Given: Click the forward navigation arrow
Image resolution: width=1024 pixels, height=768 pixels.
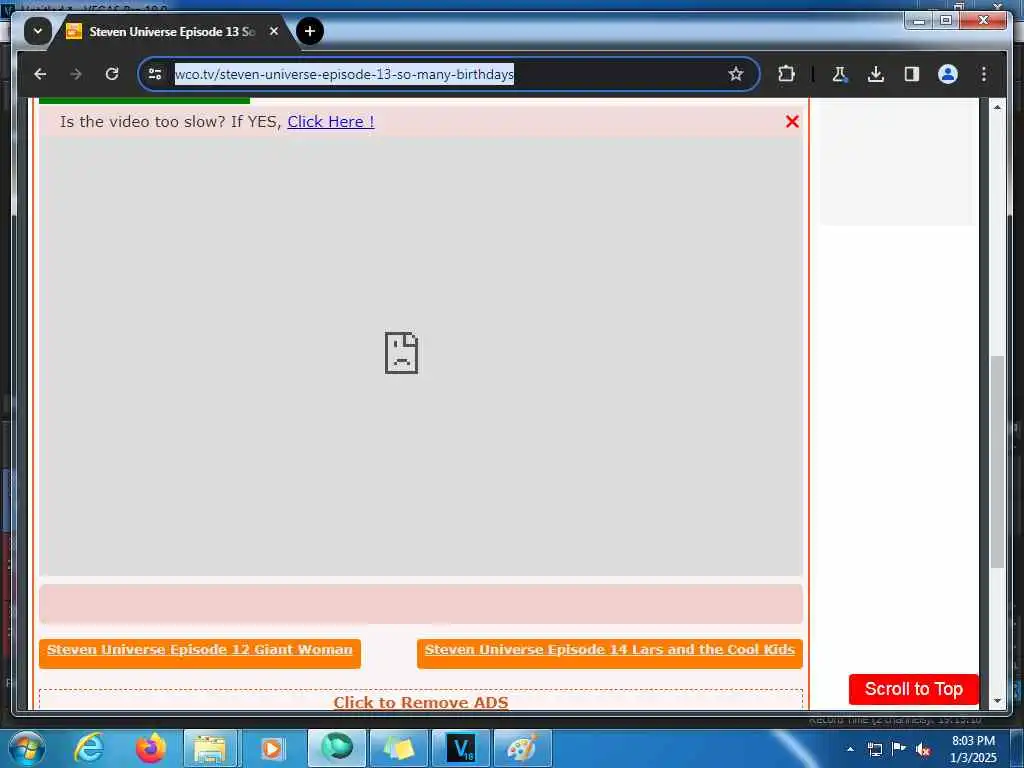Looking at the screenshot, I should click(x=76, y=74).
